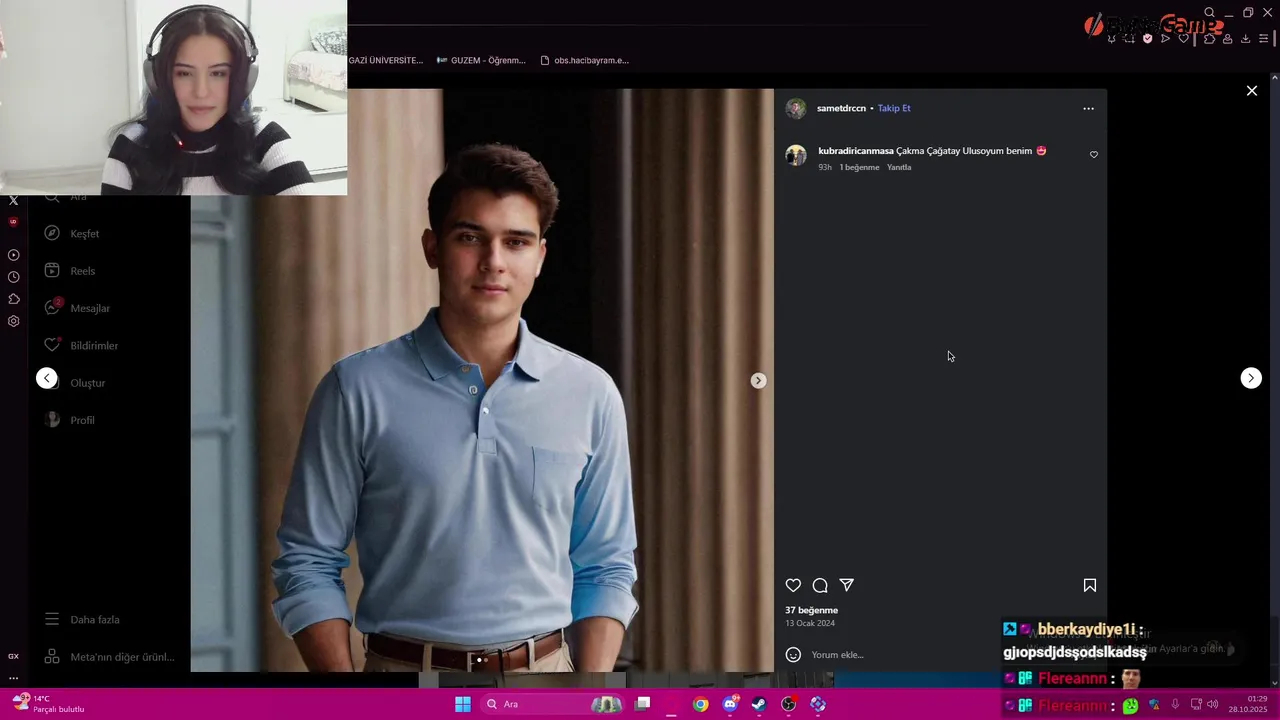Open Windows Start menu
The height and width of the screenshot is (720, 1280).
(463, 704)
